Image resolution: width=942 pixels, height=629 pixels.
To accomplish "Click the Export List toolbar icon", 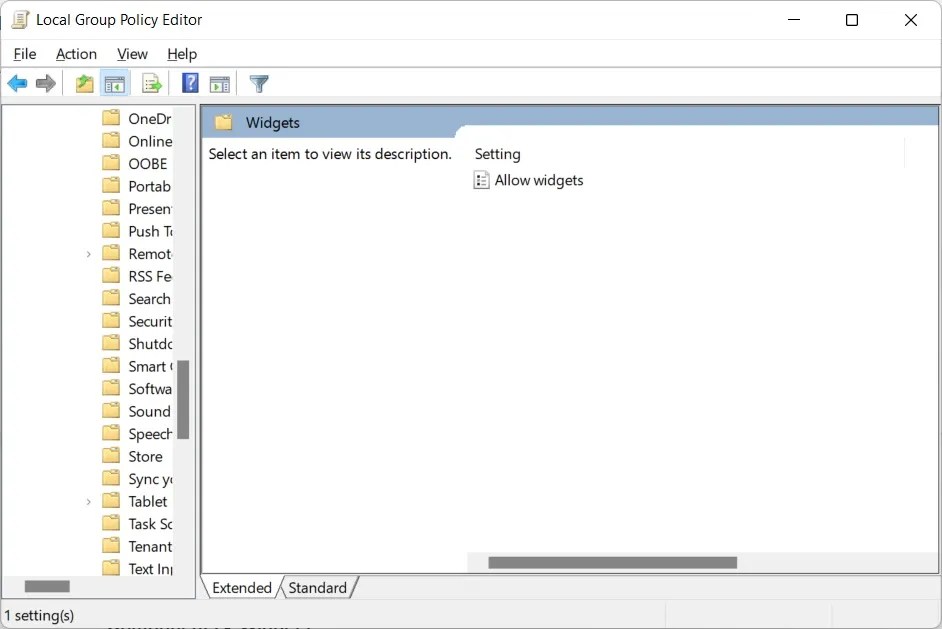I will (x=151, y=83).
